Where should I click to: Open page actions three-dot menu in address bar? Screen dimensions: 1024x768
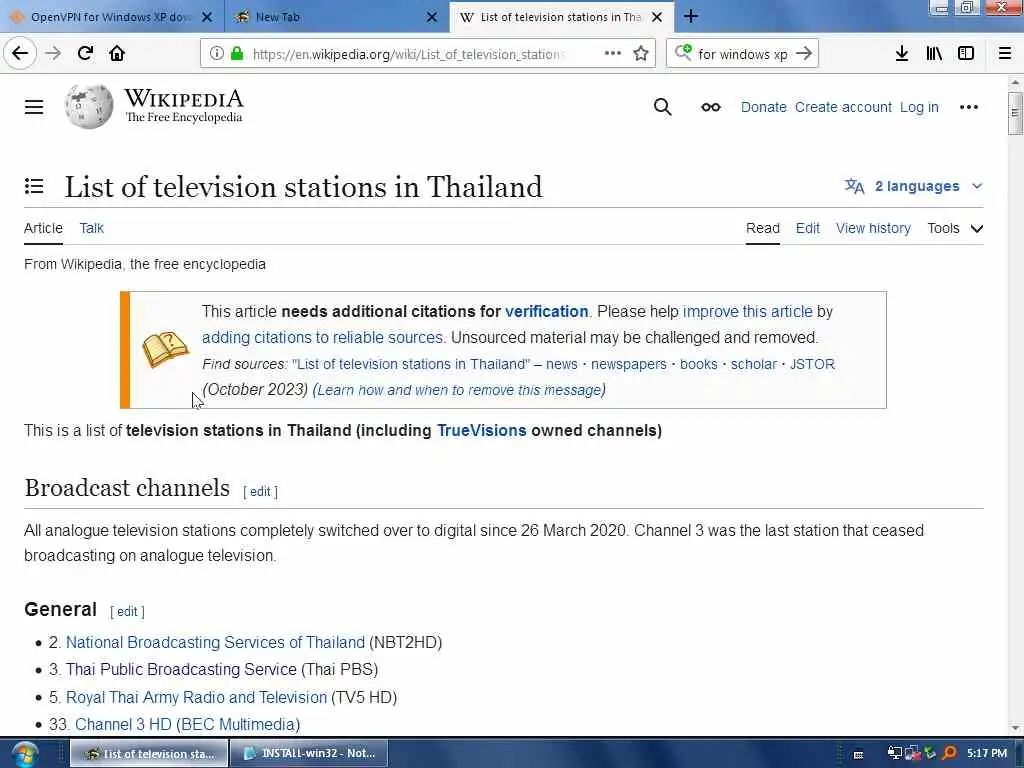coord(613,54)
